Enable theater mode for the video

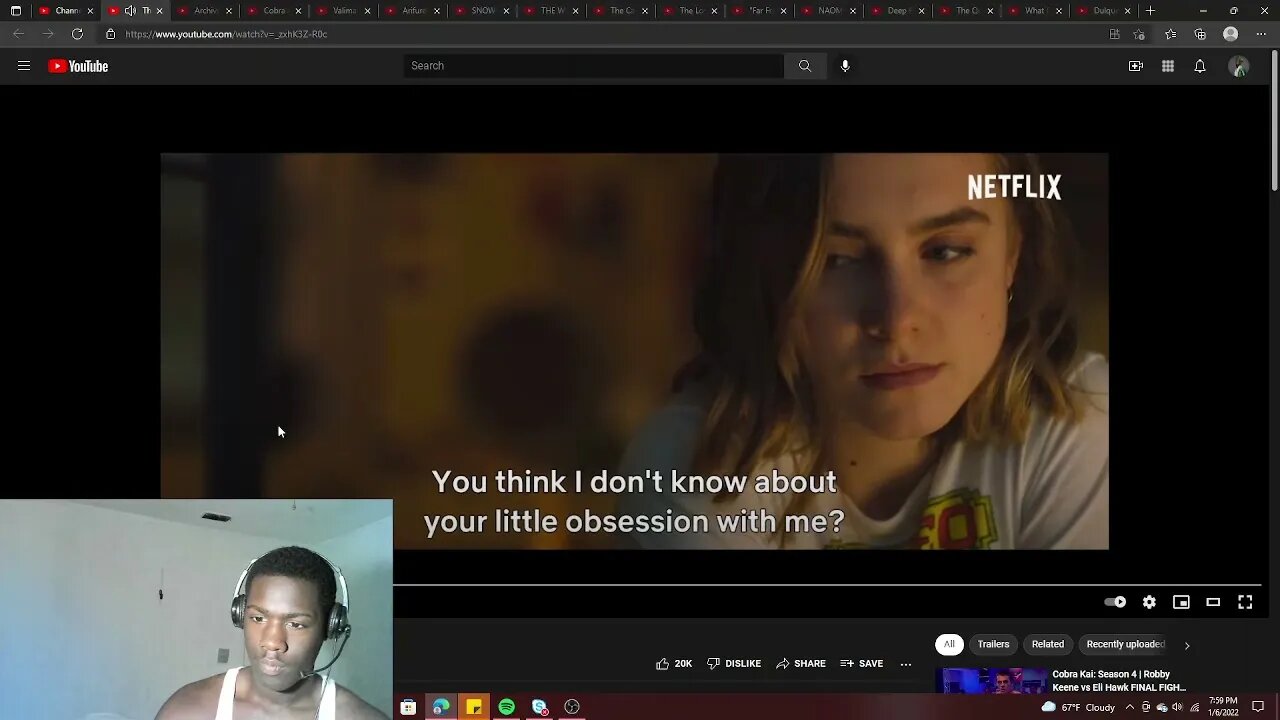(x=1213, y=602)
